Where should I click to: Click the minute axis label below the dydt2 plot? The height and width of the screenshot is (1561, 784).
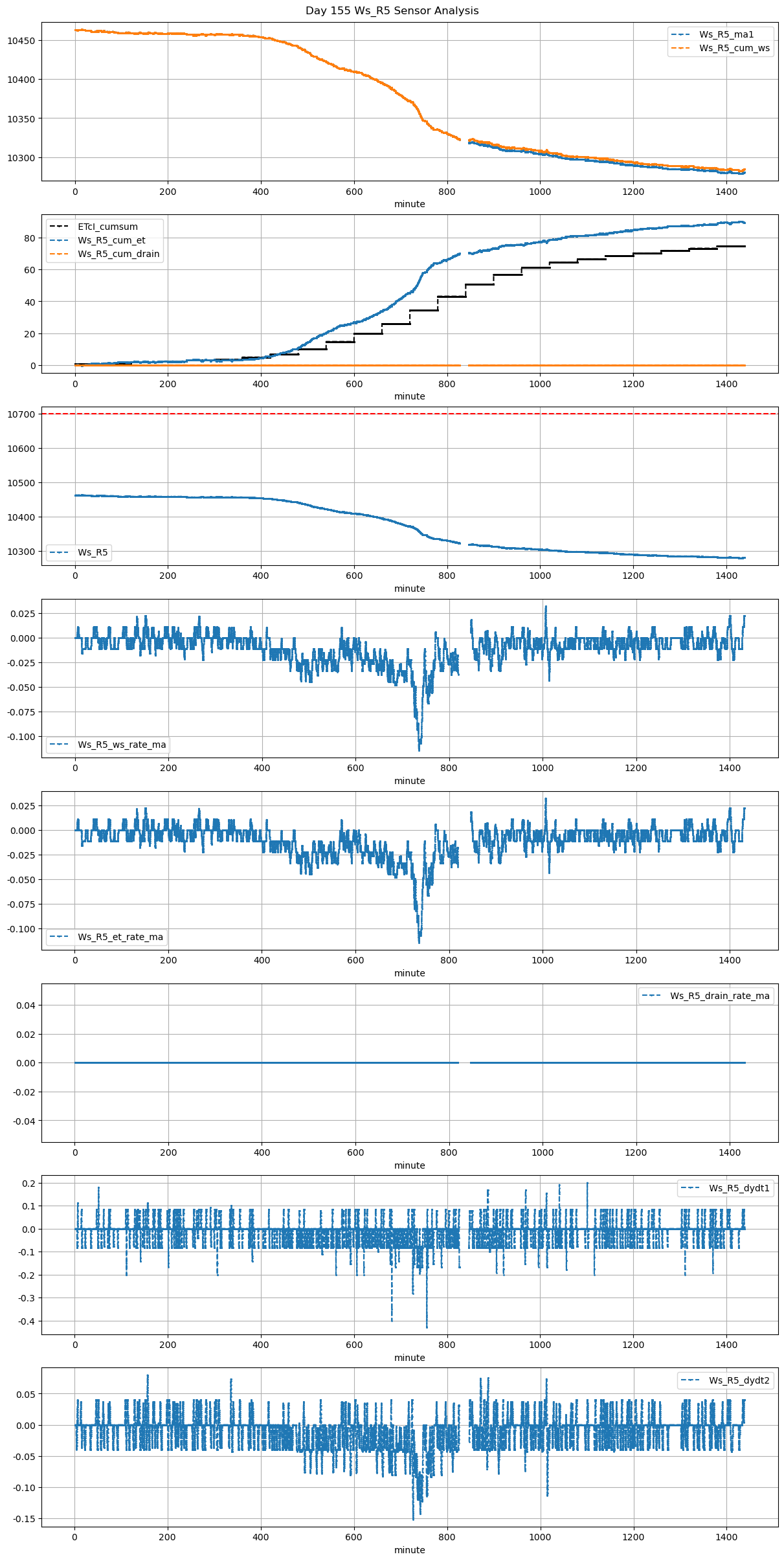coord(410,1550)
